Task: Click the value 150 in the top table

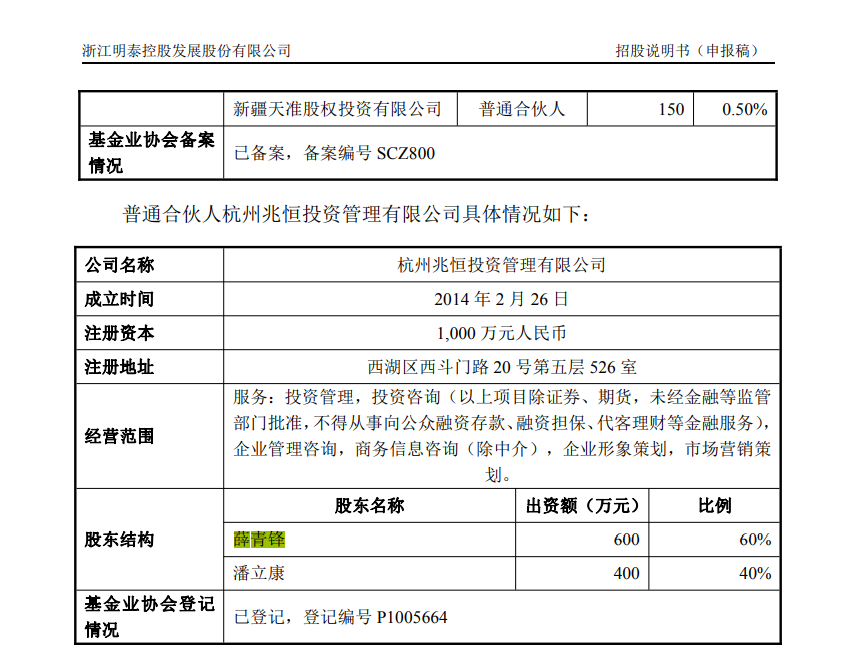Action: 671,109
